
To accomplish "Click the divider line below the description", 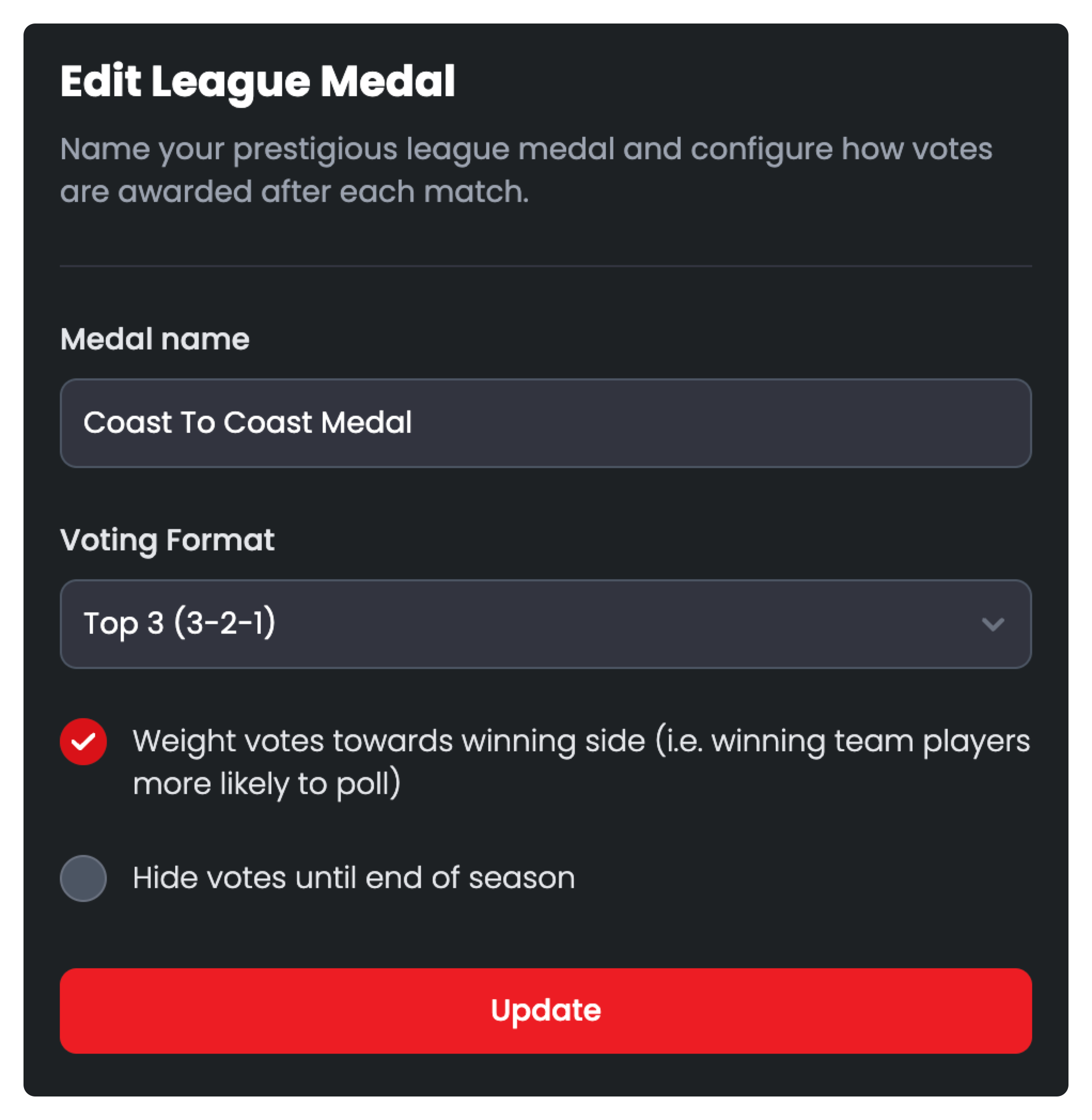I will [x=545, y=266].
